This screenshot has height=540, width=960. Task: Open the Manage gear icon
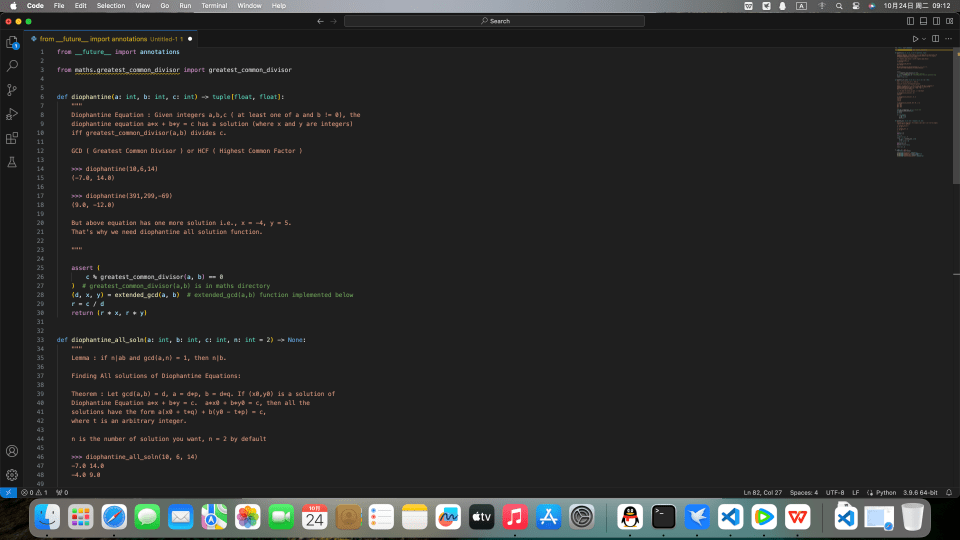[12, 474]
